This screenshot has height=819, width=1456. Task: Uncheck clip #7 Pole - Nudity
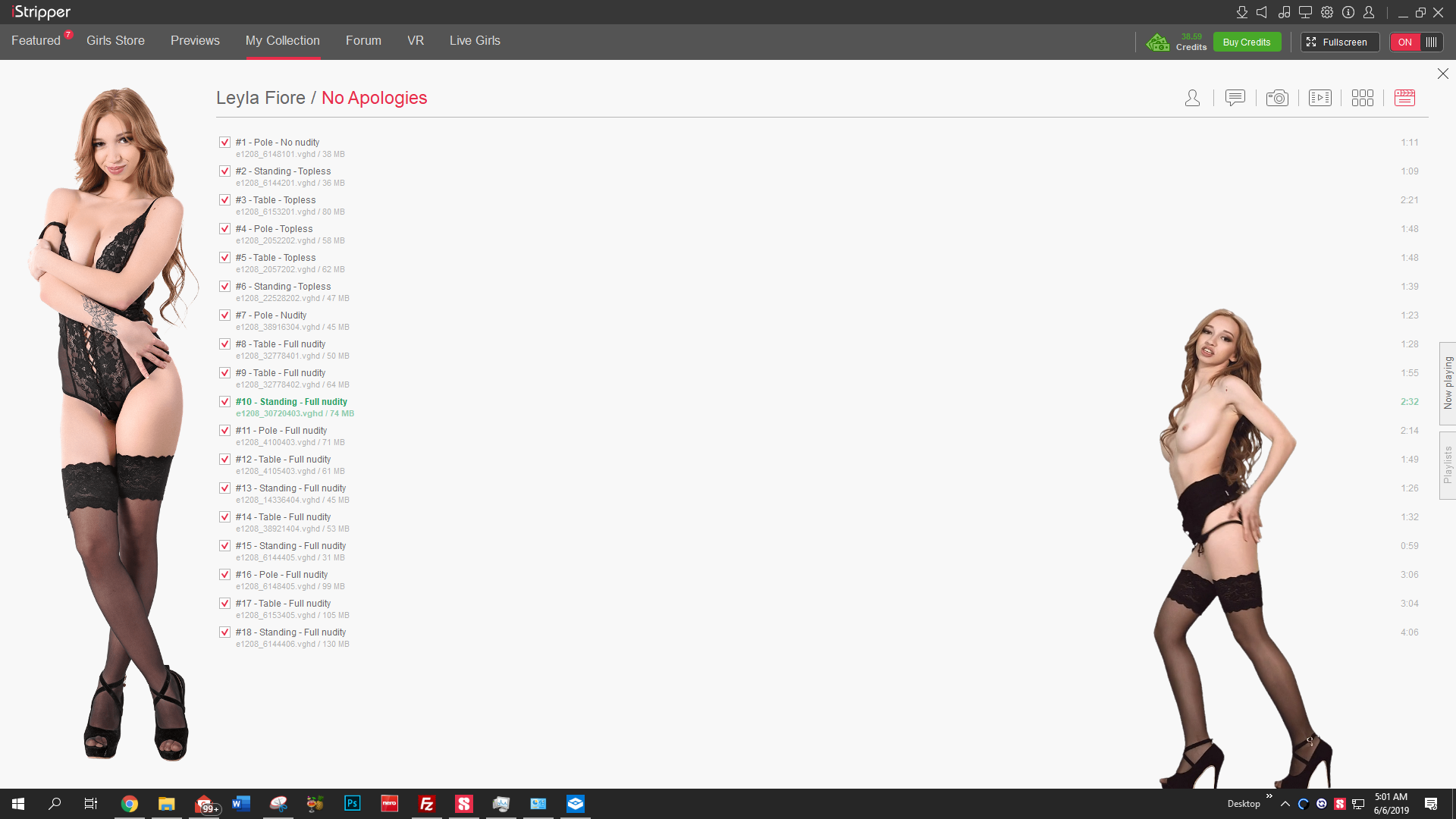point(224,315)
